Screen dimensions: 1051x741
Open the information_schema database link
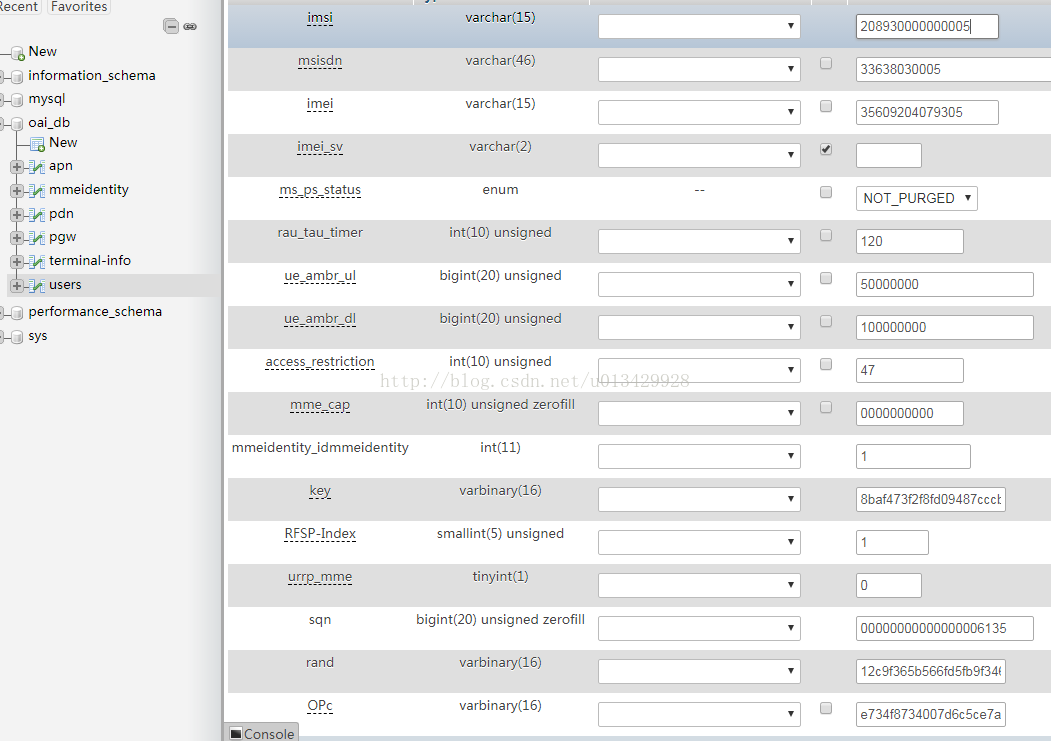tap(92, 76)
